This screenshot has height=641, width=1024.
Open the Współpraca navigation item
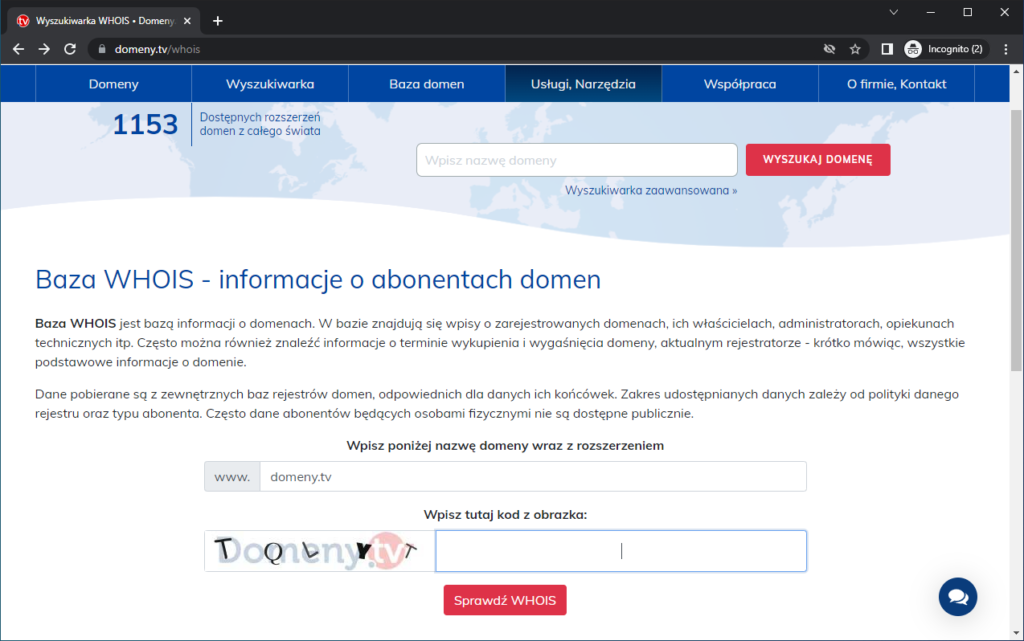coord(739,84)
